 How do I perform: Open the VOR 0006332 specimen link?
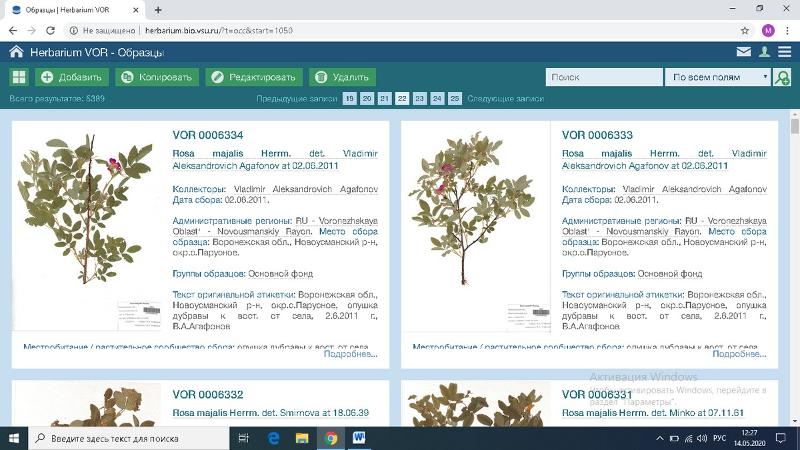208,395
